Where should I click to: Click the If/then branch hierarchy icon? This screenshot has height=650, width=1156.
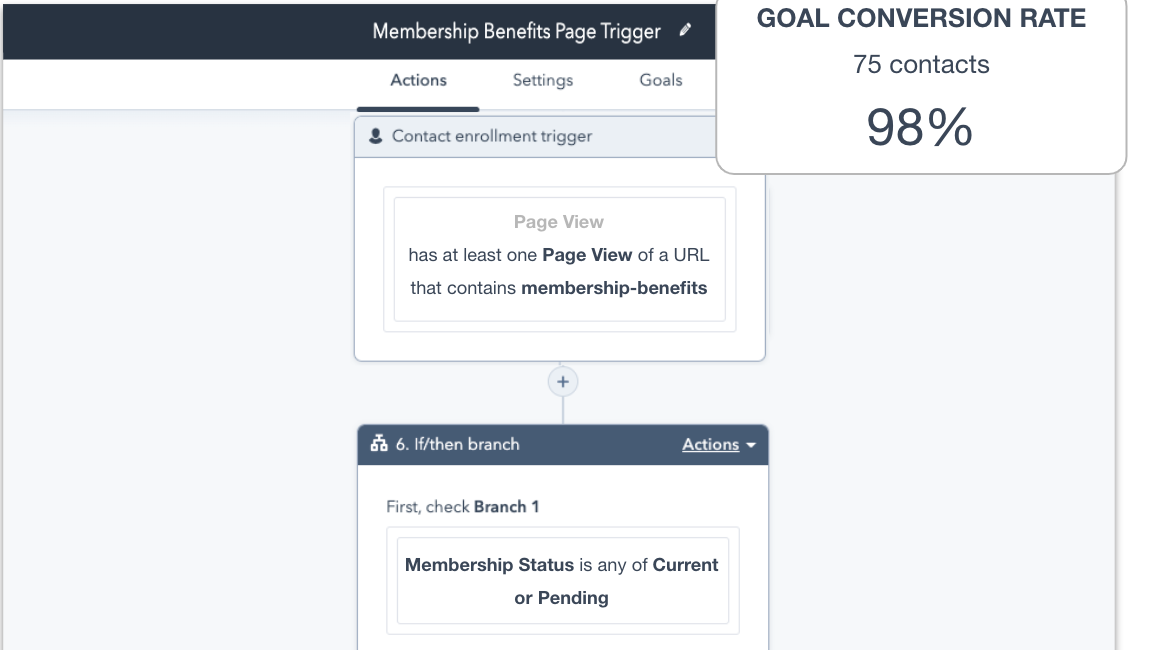coord(379,444)
